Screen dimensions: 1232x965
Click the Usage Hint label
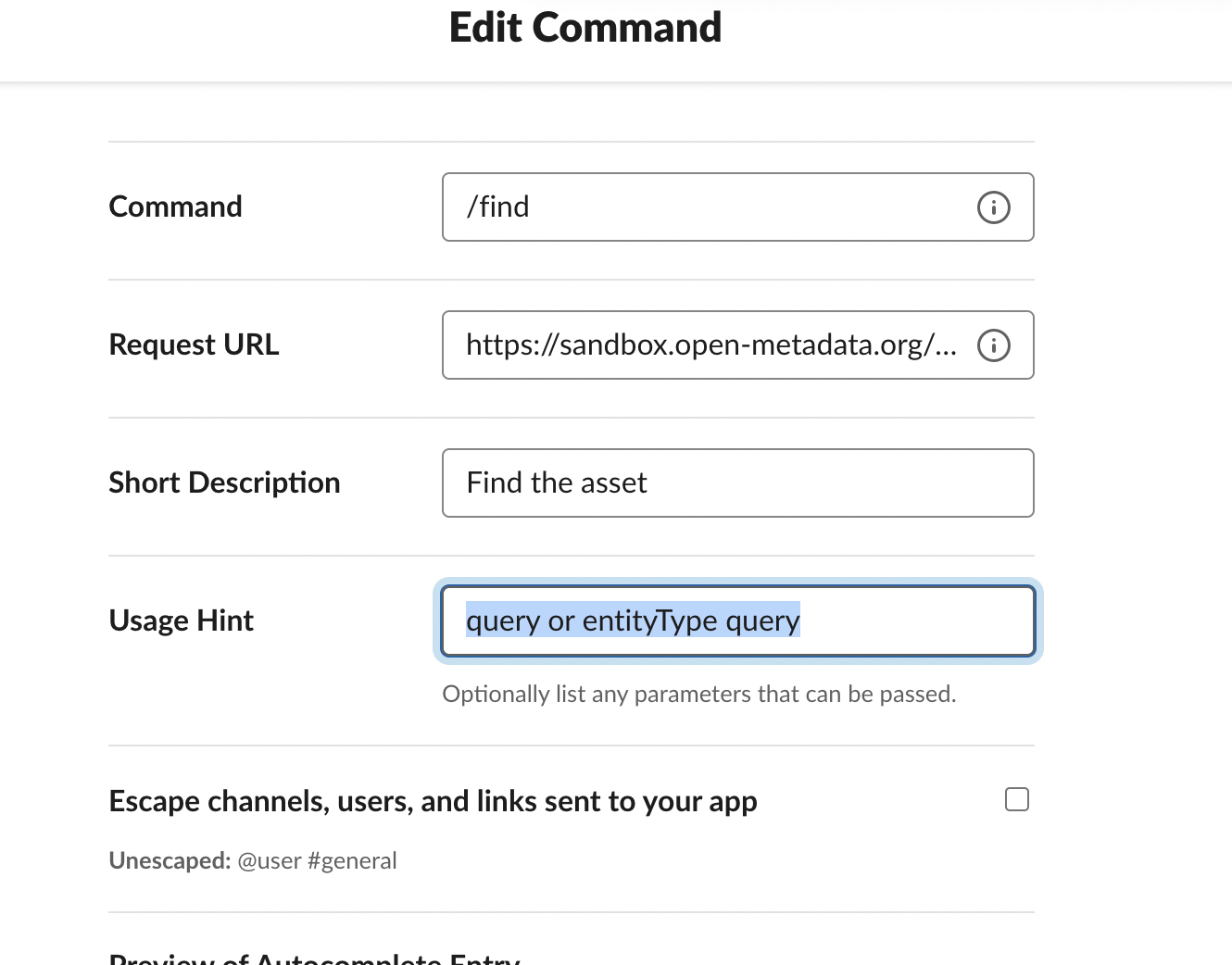coord(181,620)
